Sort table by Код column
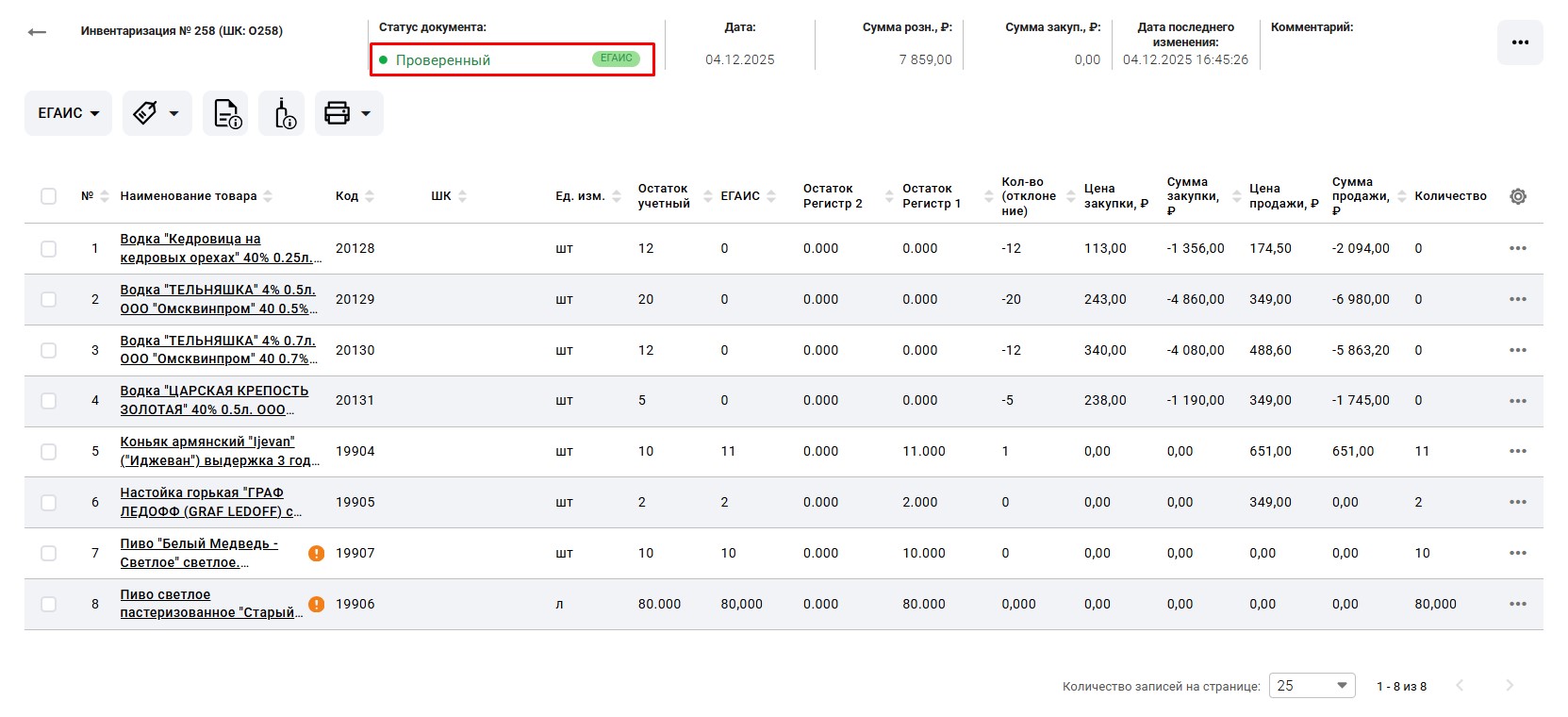Image resolution: width=1568 pixels, height=717 pixels. 347,196
